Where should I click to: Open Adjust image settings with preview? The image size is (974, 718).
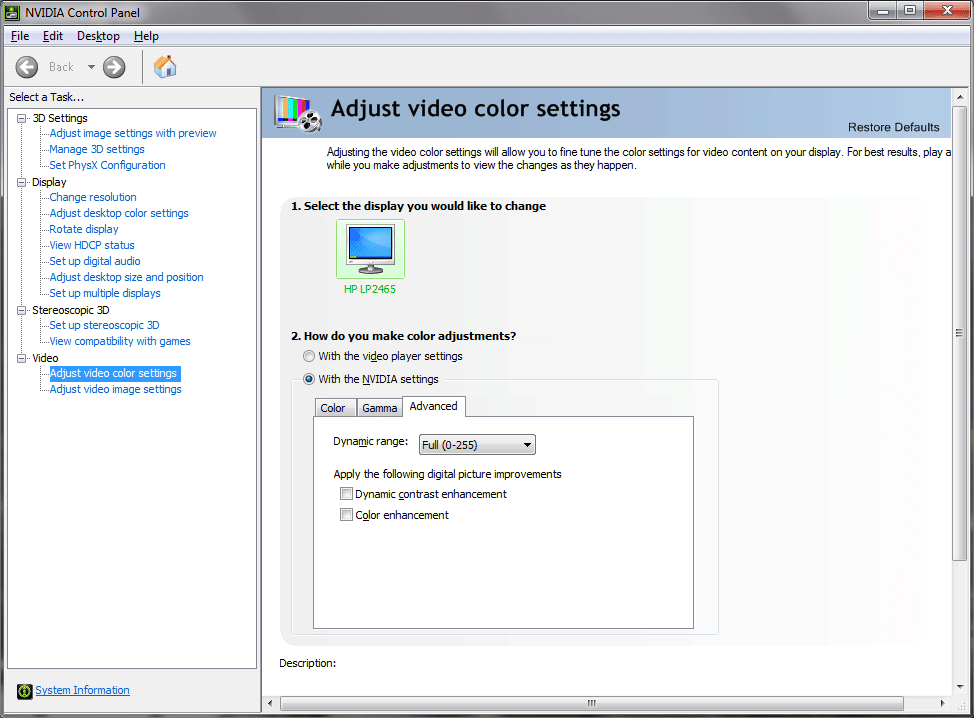click(x=133, y=133)
